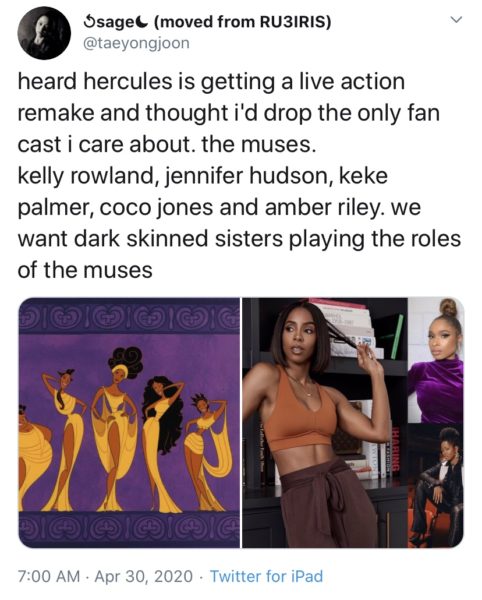
Task: Open the Hercules muses cartoon image
Action: 129,422
